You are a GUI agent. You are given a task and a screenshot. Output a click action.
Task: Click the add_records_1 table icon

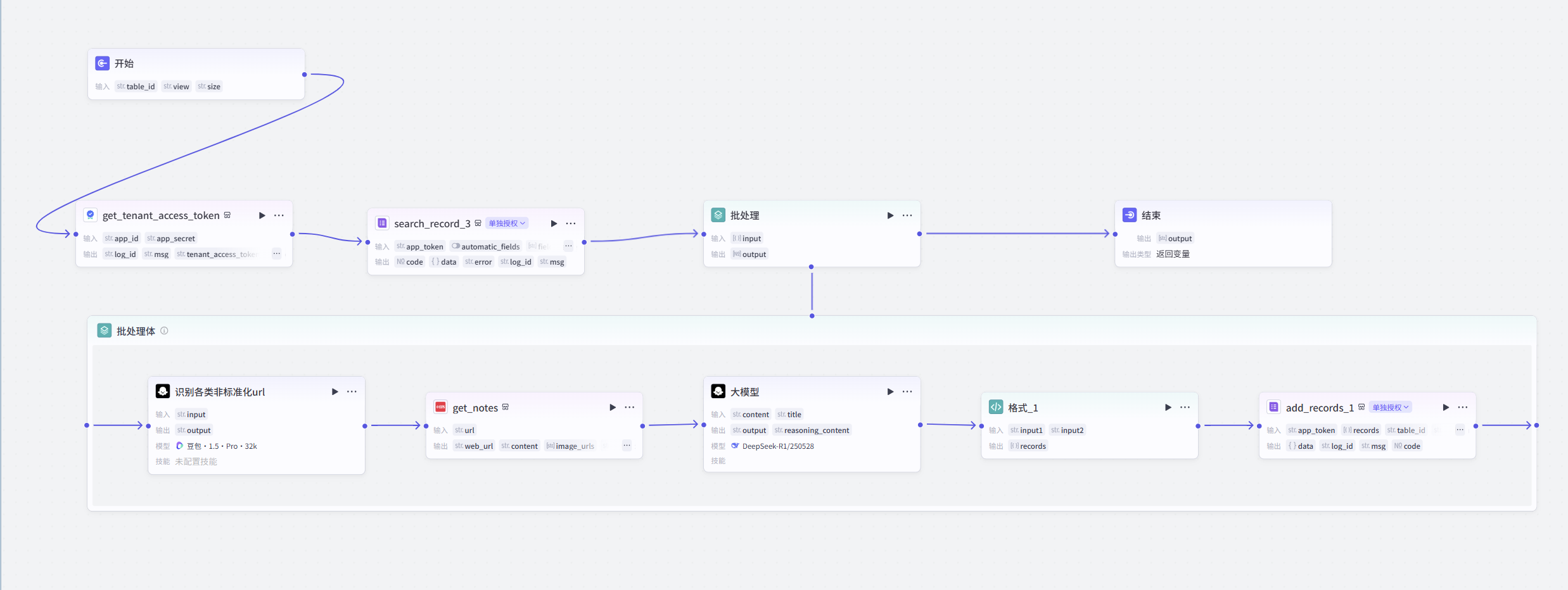click(x=1273, y=407)
